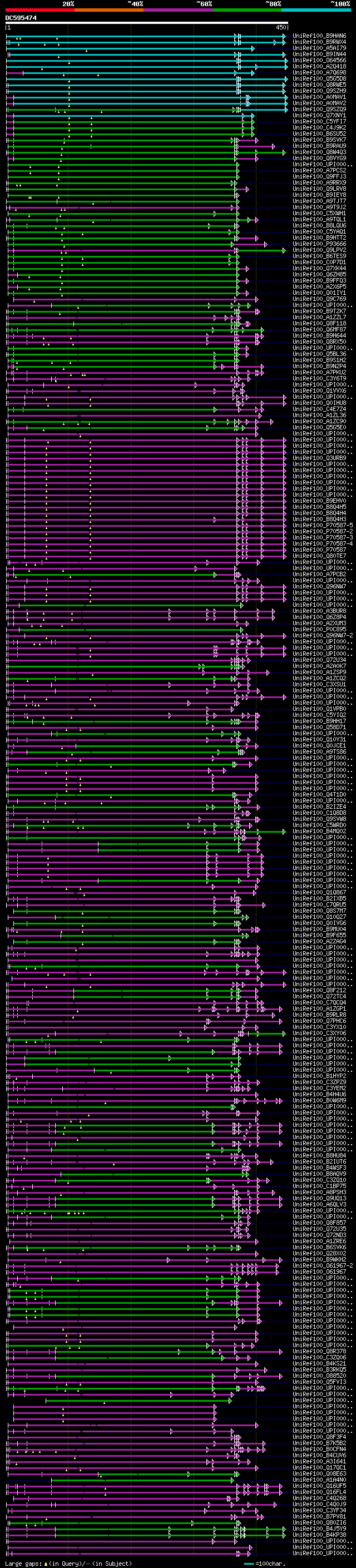Select the UniRef100_Q72U34 label
The image size is (356, 1568).
[319, 660]
